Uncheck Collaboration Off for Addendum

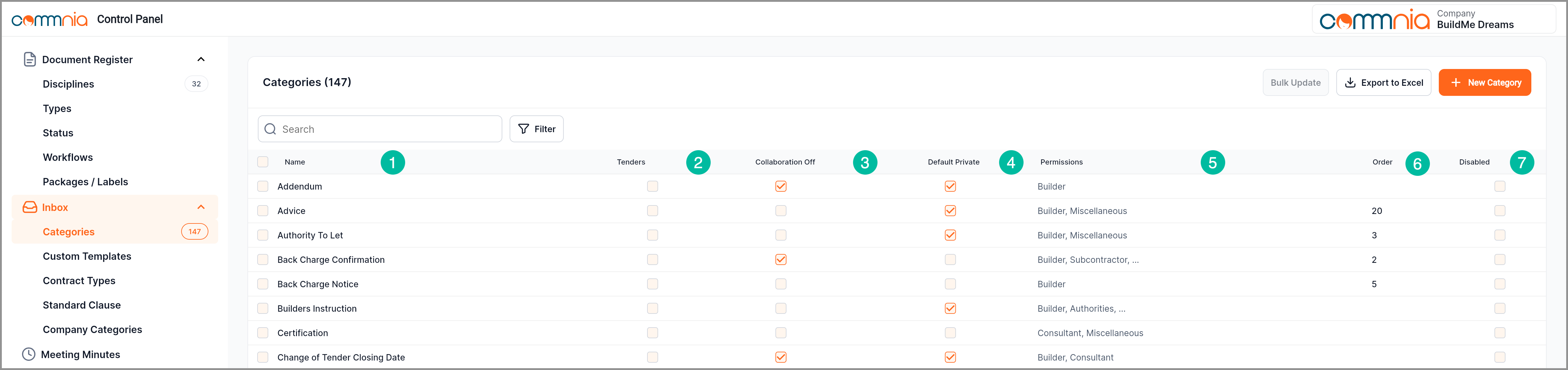pos(780,186)
